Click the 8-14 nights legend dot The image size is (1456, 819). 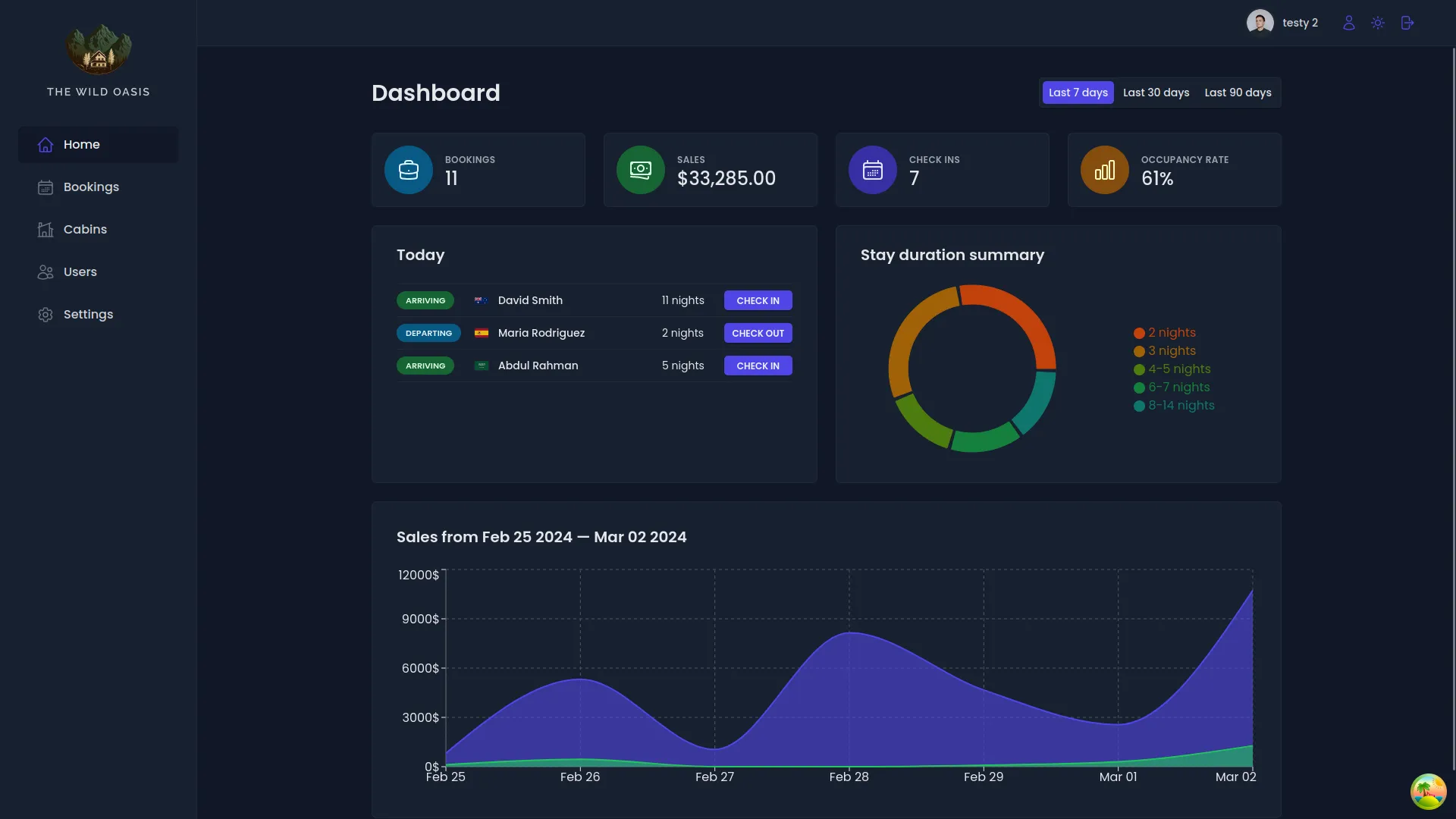tap(1139, 406)
